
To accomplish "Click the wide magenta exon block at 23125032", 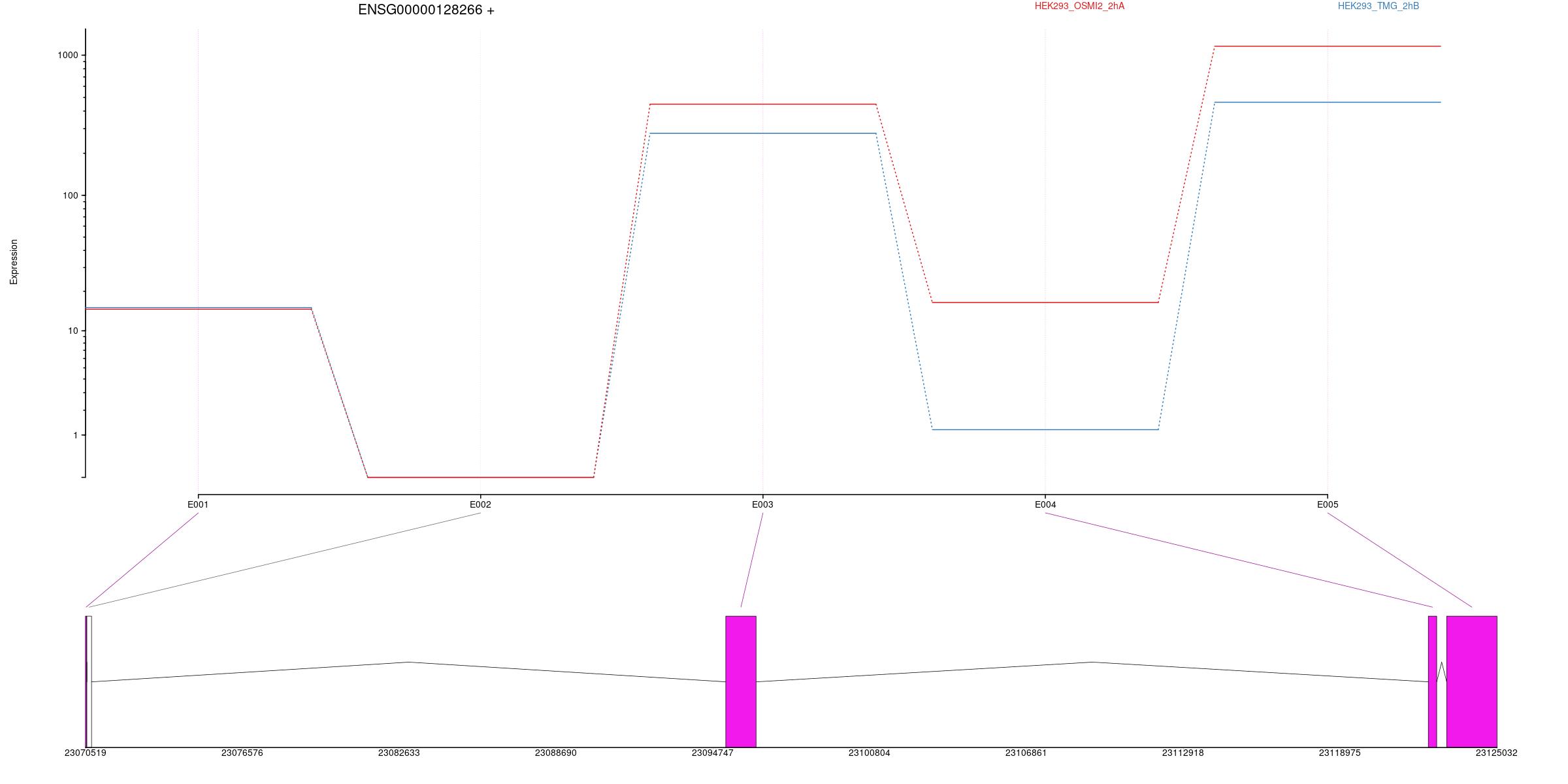I will (1472, 681).
